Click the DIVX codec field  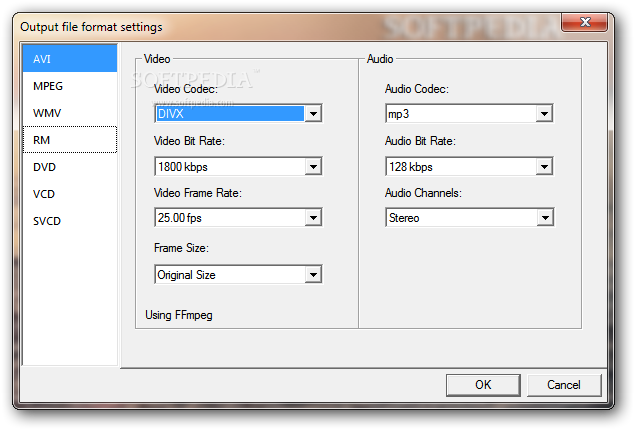click(230, 114)
